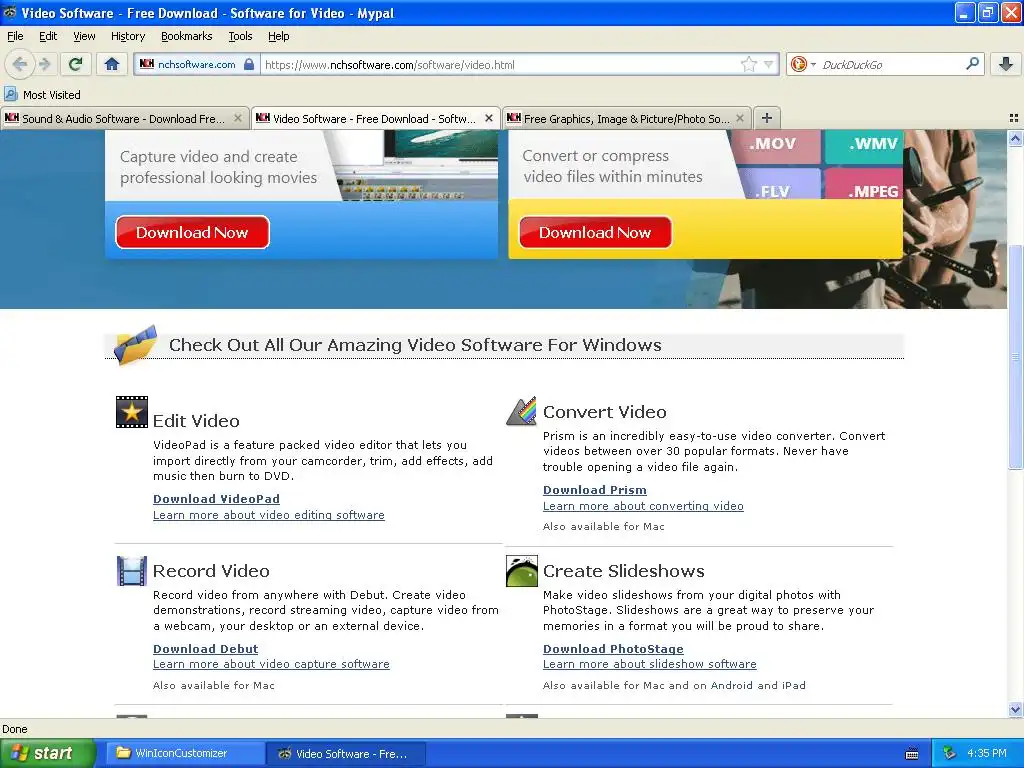
Task: Open the Download Prism link
Action: click(x=595, y=490)
